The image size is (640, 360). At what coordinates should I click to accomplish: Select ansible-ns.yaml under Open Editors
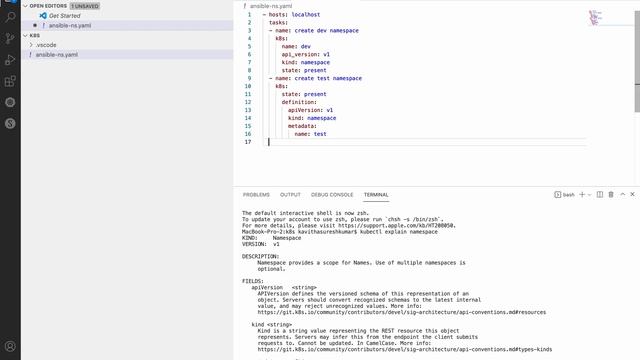[70, 25]
